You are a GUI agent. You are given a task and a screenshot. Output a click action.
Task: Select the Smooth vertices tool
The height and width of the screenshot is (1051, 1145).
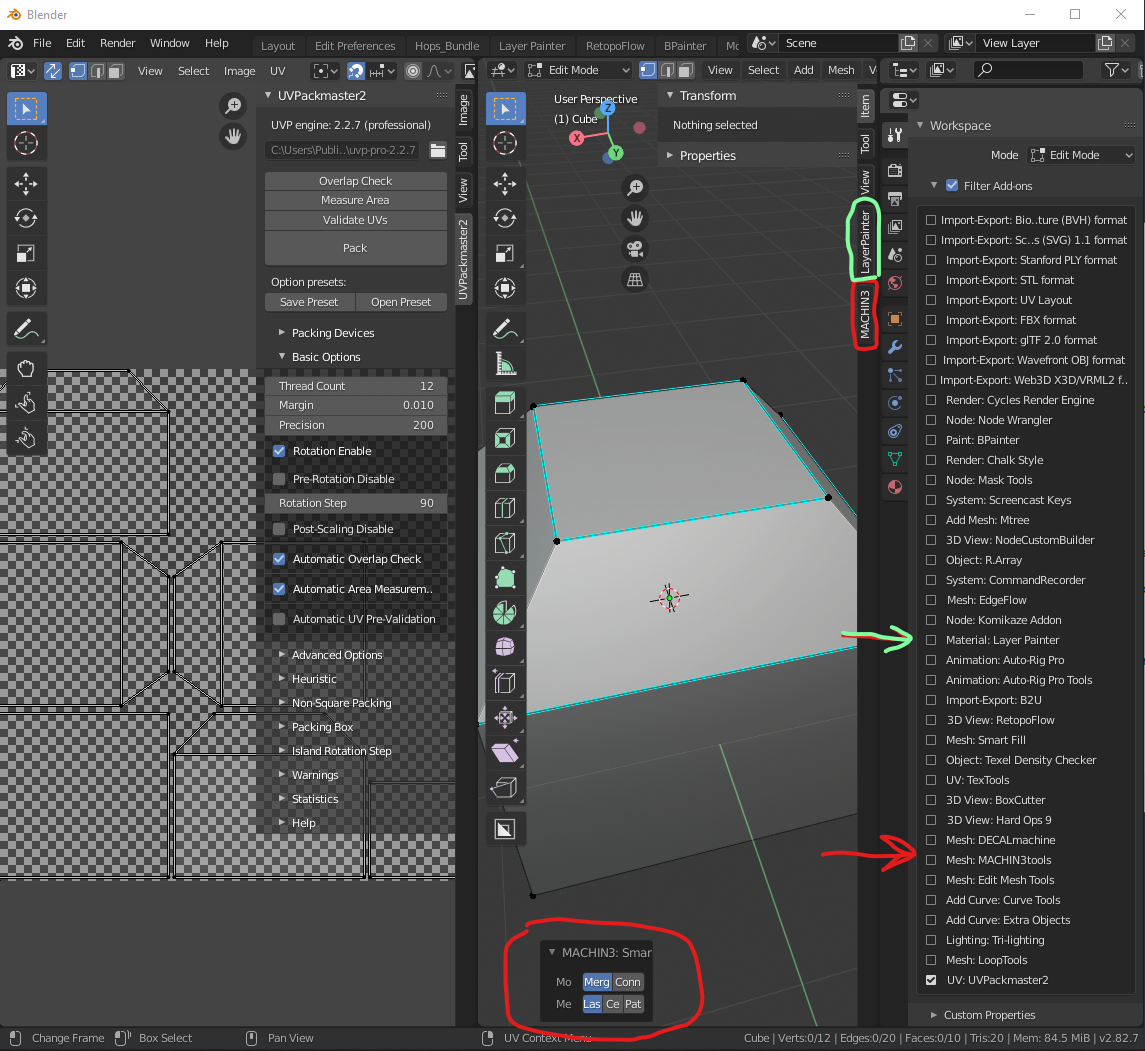point(505,648)
